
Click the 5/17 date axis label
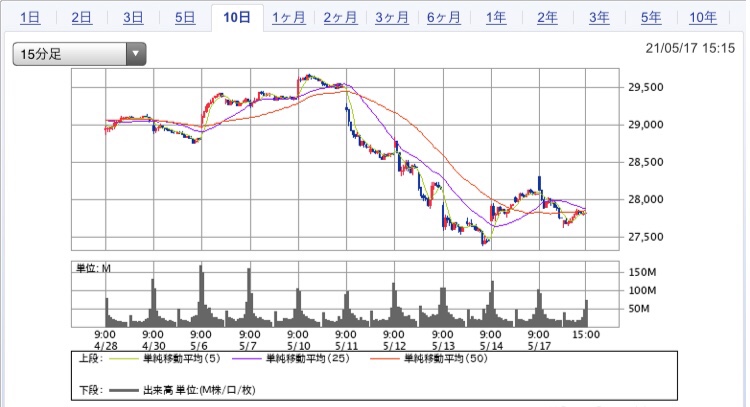(x=539, y=346)
